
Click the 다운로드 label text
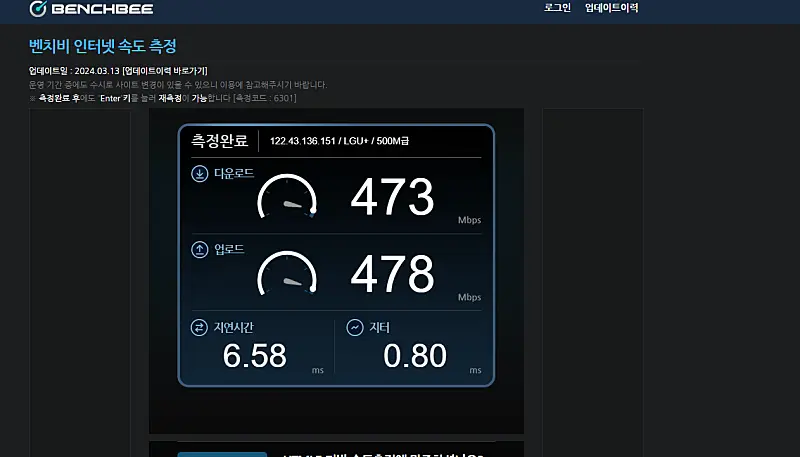[x=234, y=174]
